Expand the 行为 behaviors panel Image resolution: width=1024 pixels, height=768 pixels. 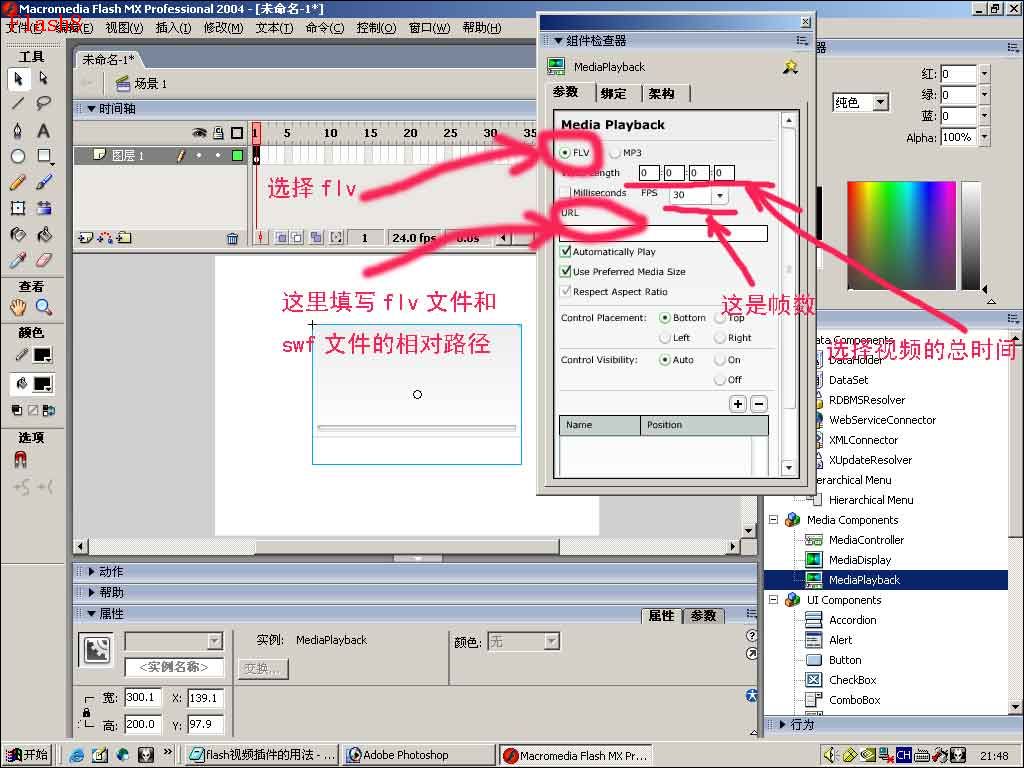click(x=782, y=724)
